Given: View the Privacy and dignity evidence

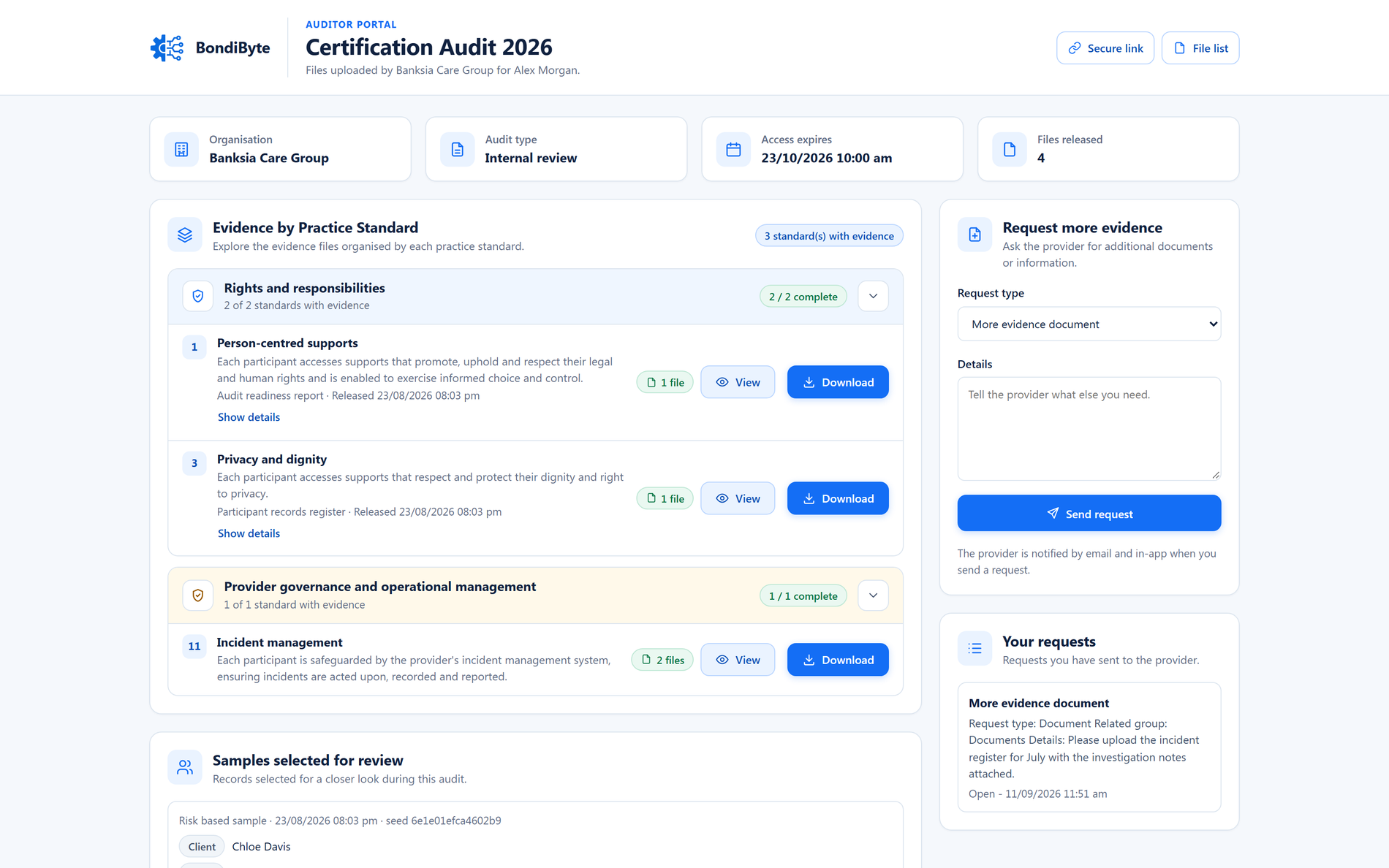Looking at the screenshot, I should [x=738, y=498].
